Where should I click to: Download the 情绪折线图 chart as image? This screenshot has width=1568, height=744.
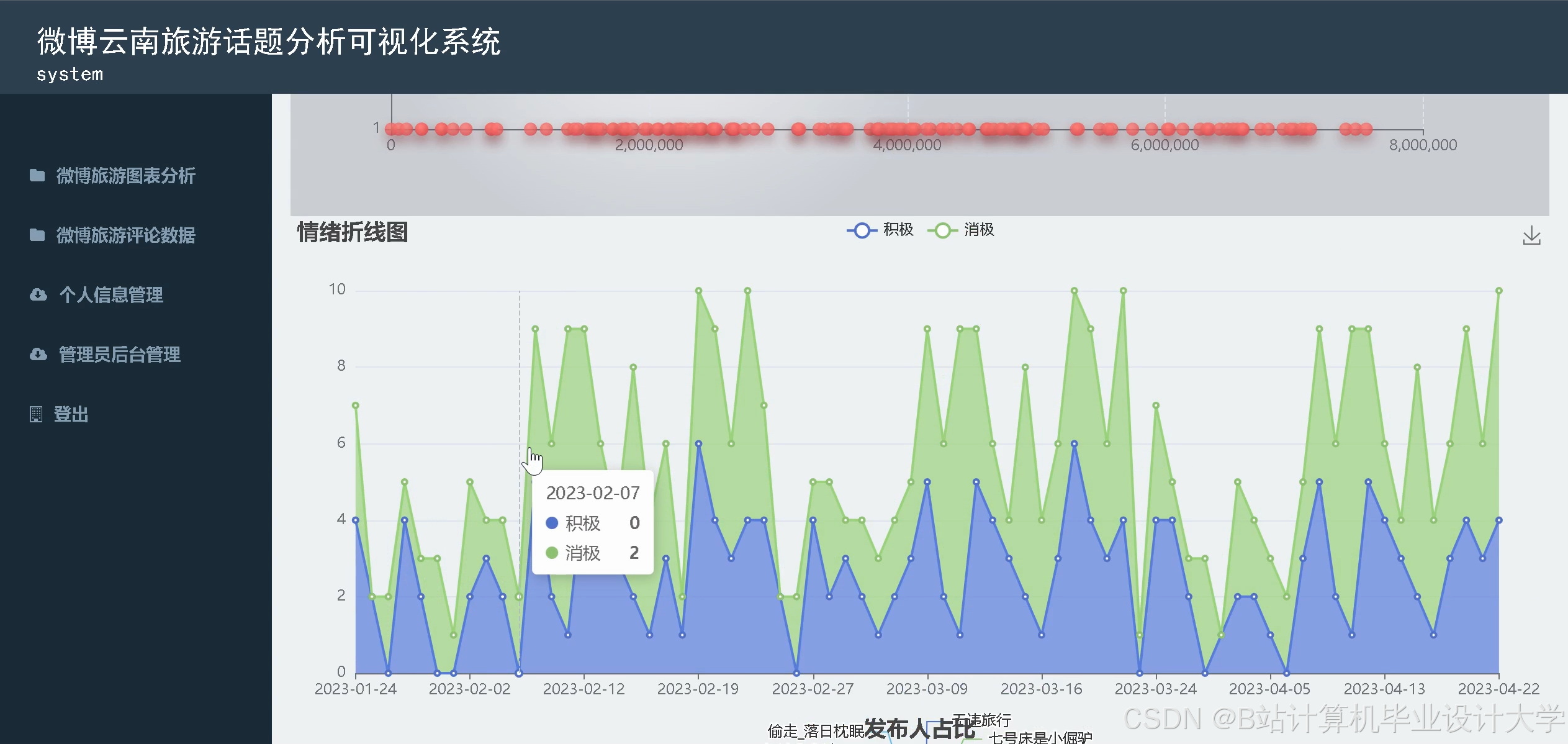pos(1531,236)
